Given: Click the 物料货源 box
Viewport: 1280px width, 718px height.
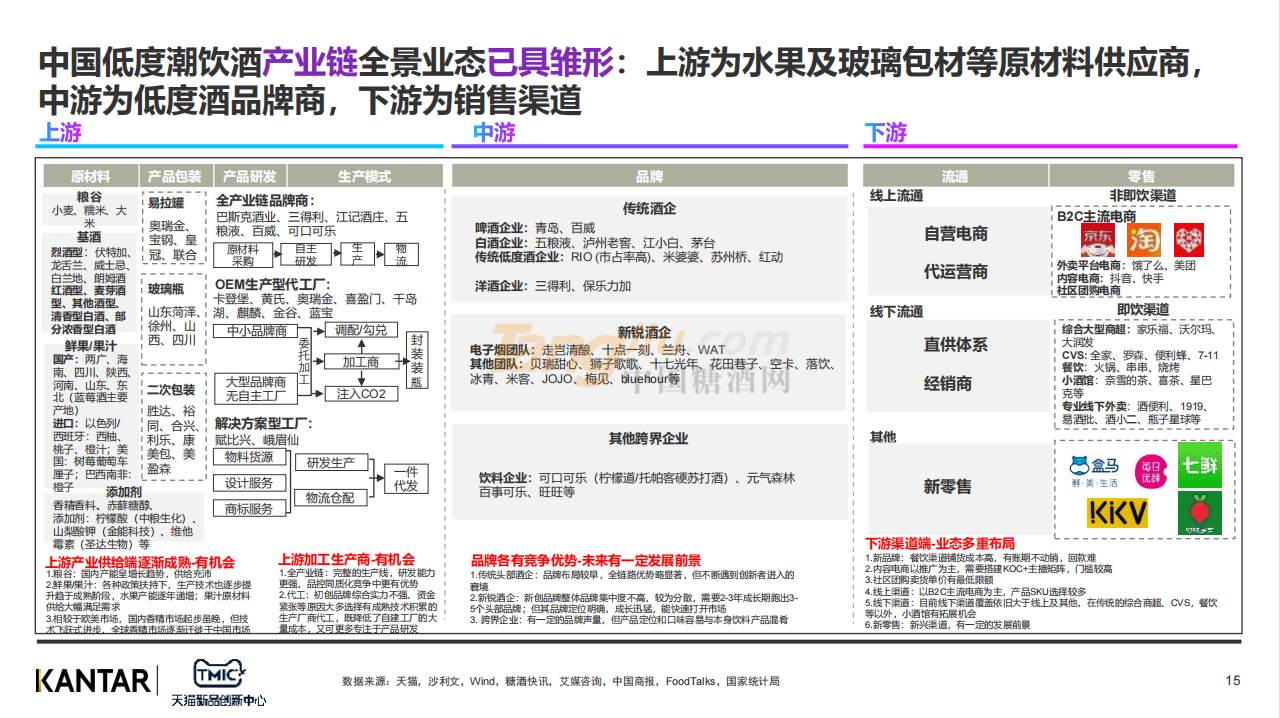Looking at the screenshot, I should pyautogui.click(x=249, y=457).
